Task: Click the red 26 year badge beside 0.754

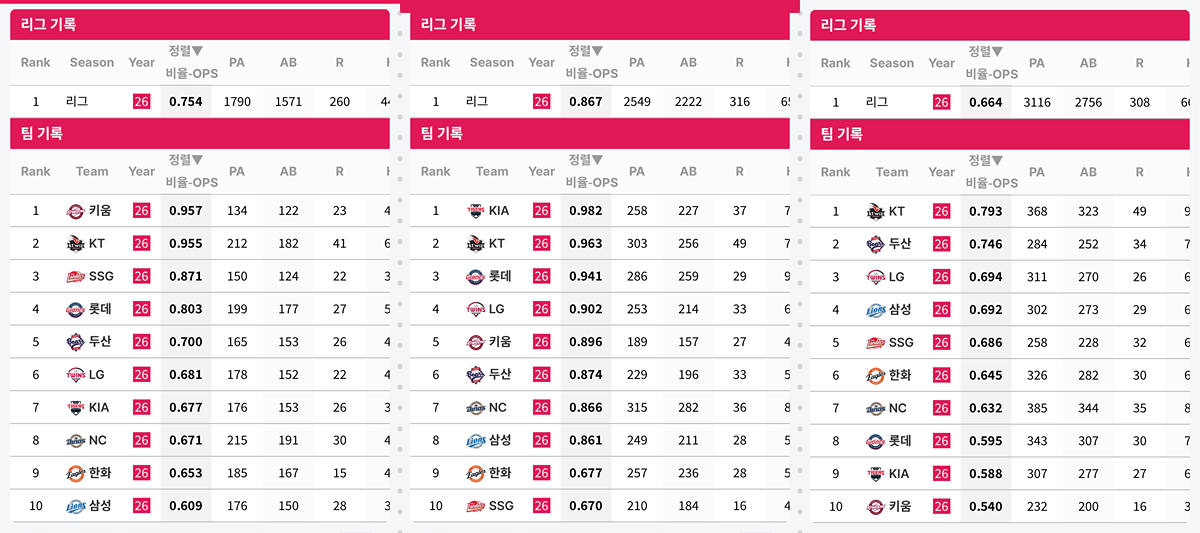Action: (x=141, y=102)
